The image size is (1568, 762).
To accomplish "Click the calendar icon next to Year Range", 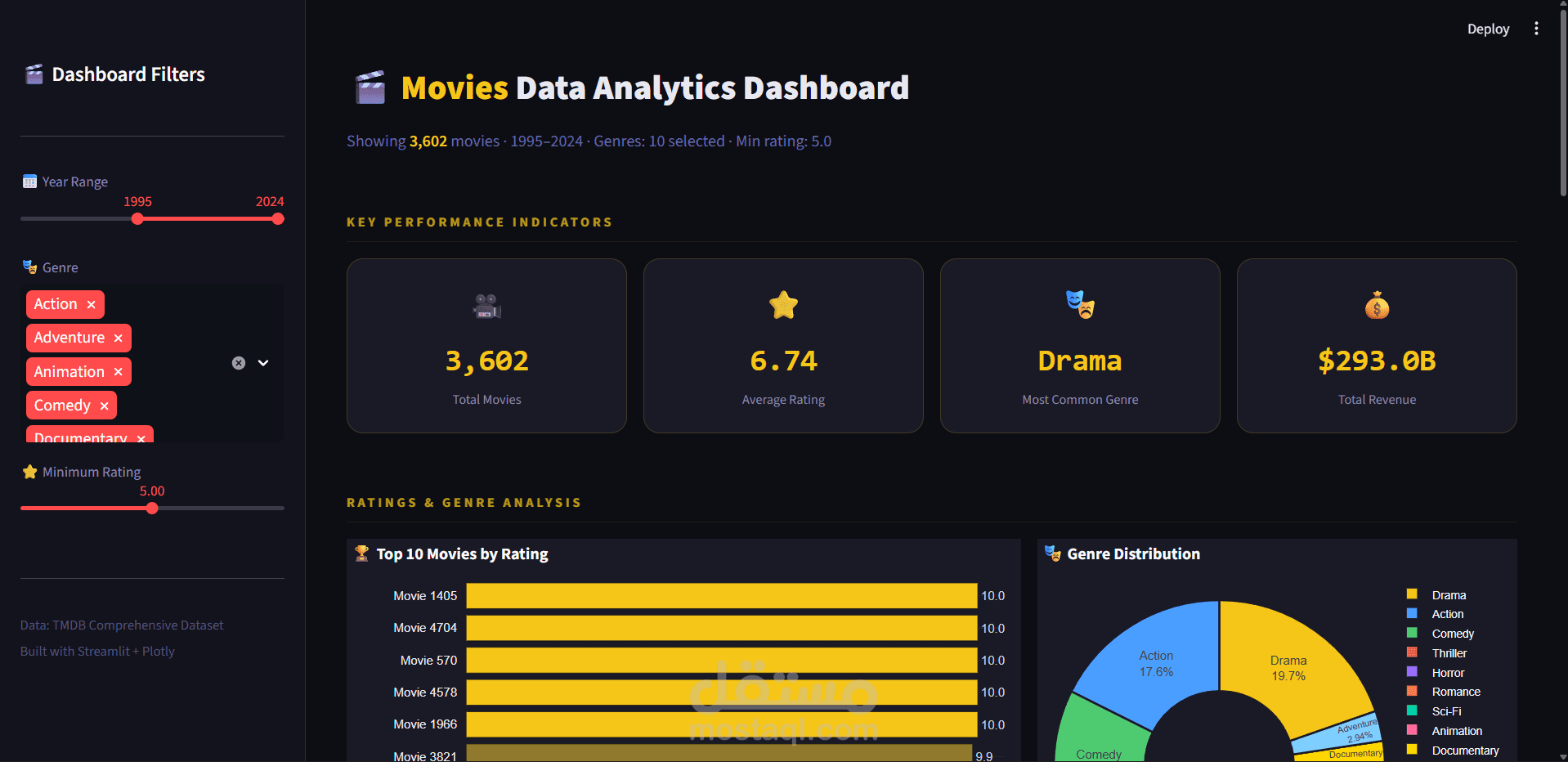I will [x=29, y=182].
